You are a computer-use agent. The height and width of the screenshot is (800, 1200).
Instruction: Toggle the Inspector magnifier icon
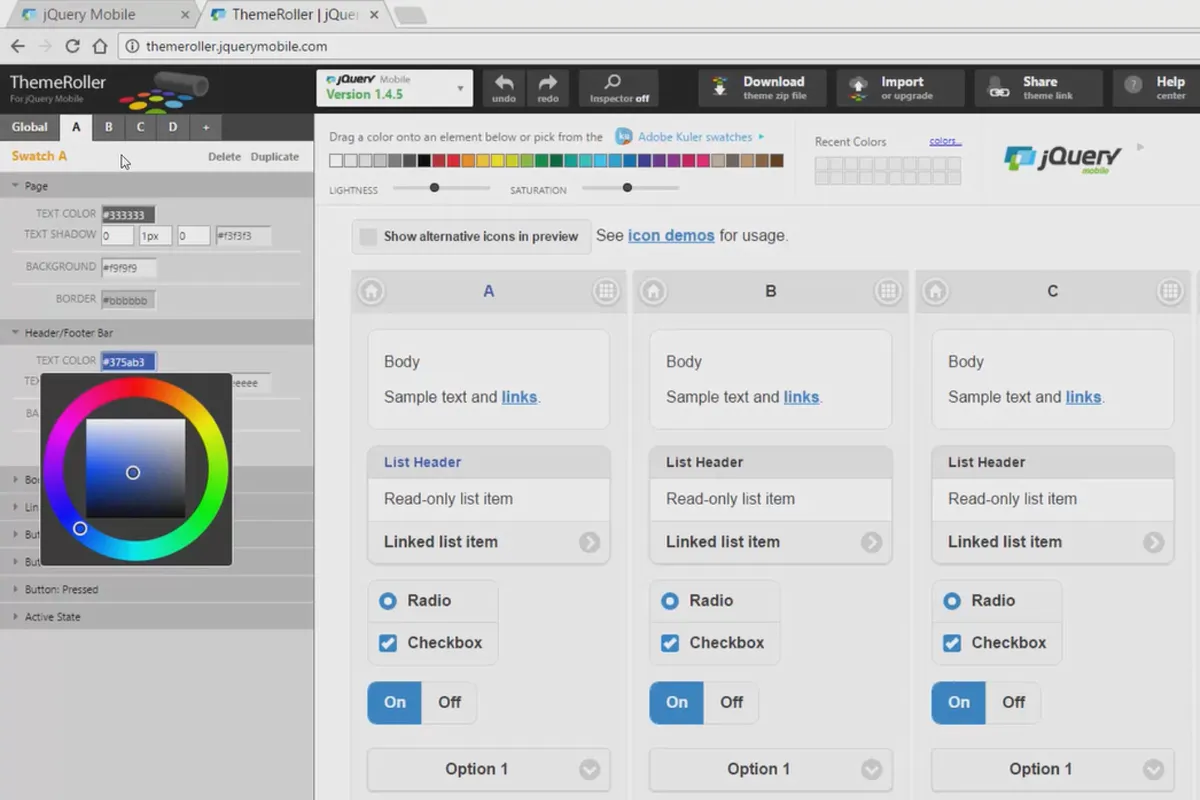pos(613,82)
